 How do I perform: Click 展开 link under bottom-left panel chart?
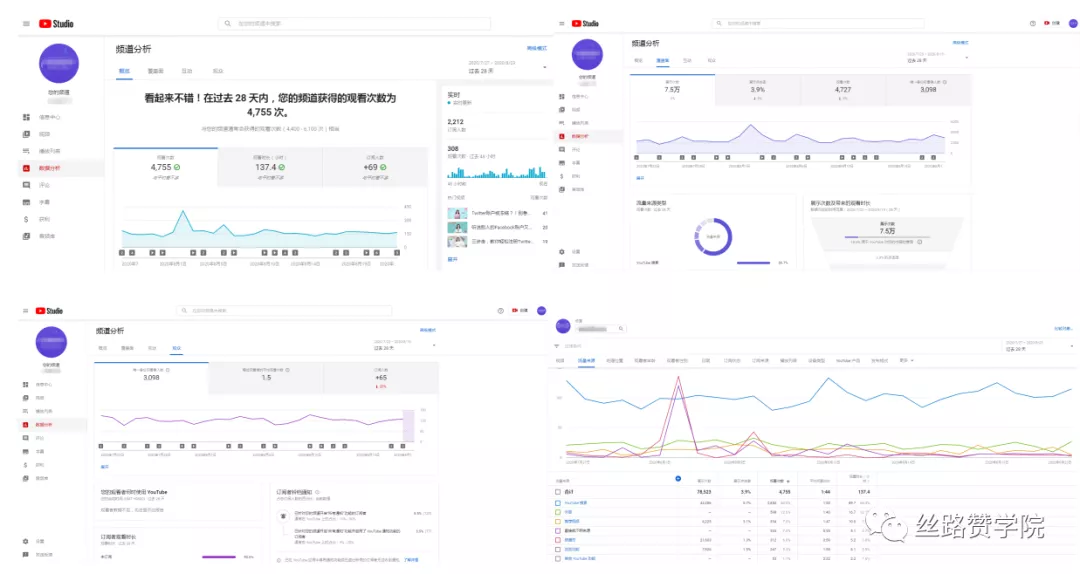pyautogui.click(x=104, y=466)
